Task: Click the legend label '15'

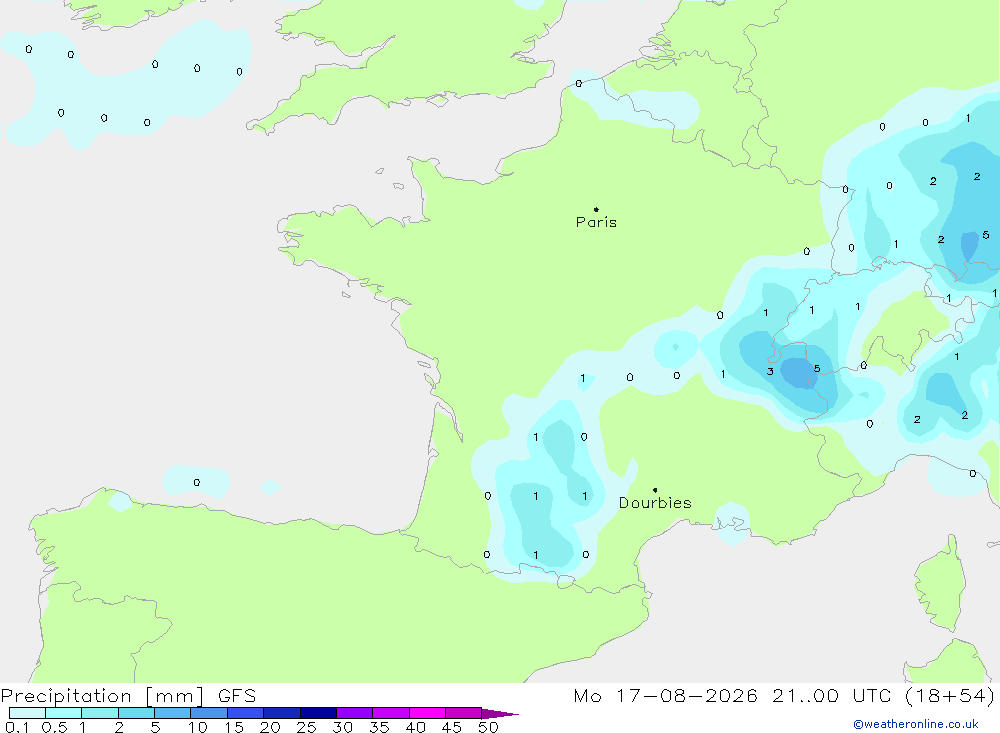Action: [x=234, y=727]
